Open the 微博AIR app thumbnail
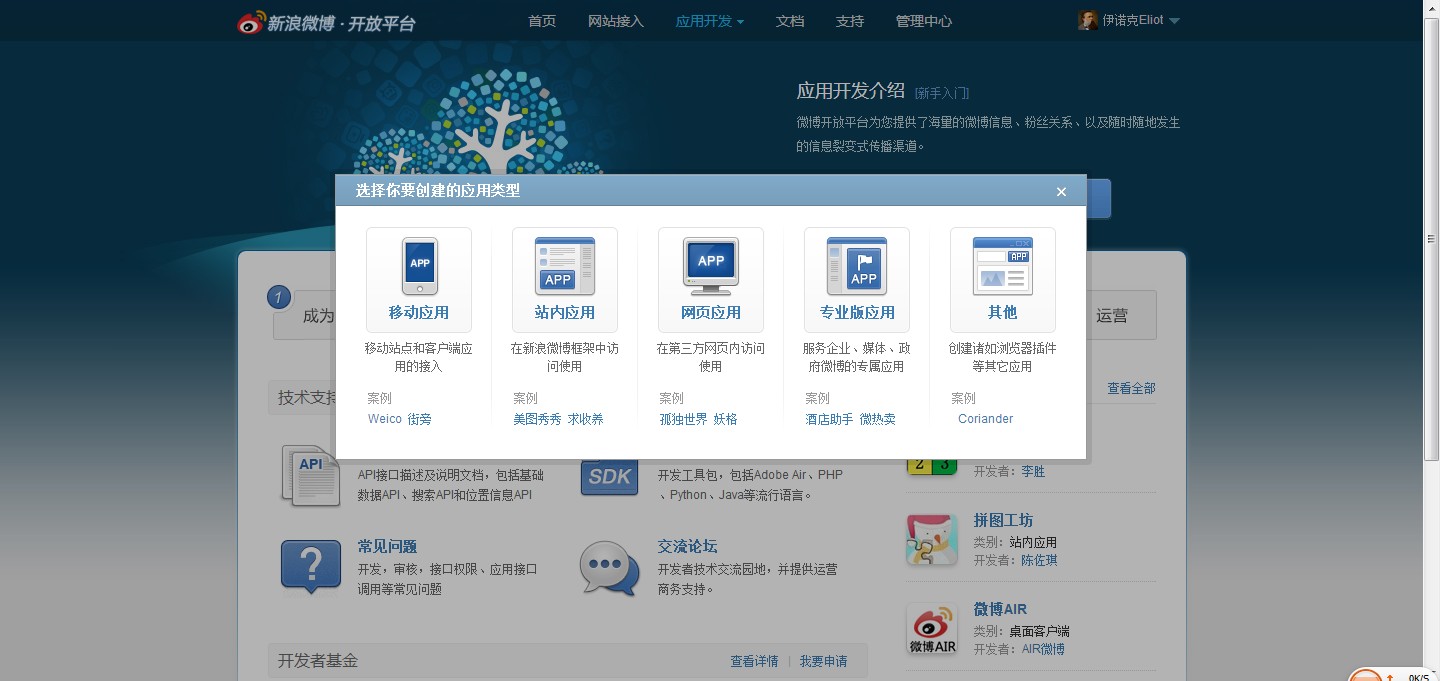Screen dimensions: 1440x681 pos(932,629)
